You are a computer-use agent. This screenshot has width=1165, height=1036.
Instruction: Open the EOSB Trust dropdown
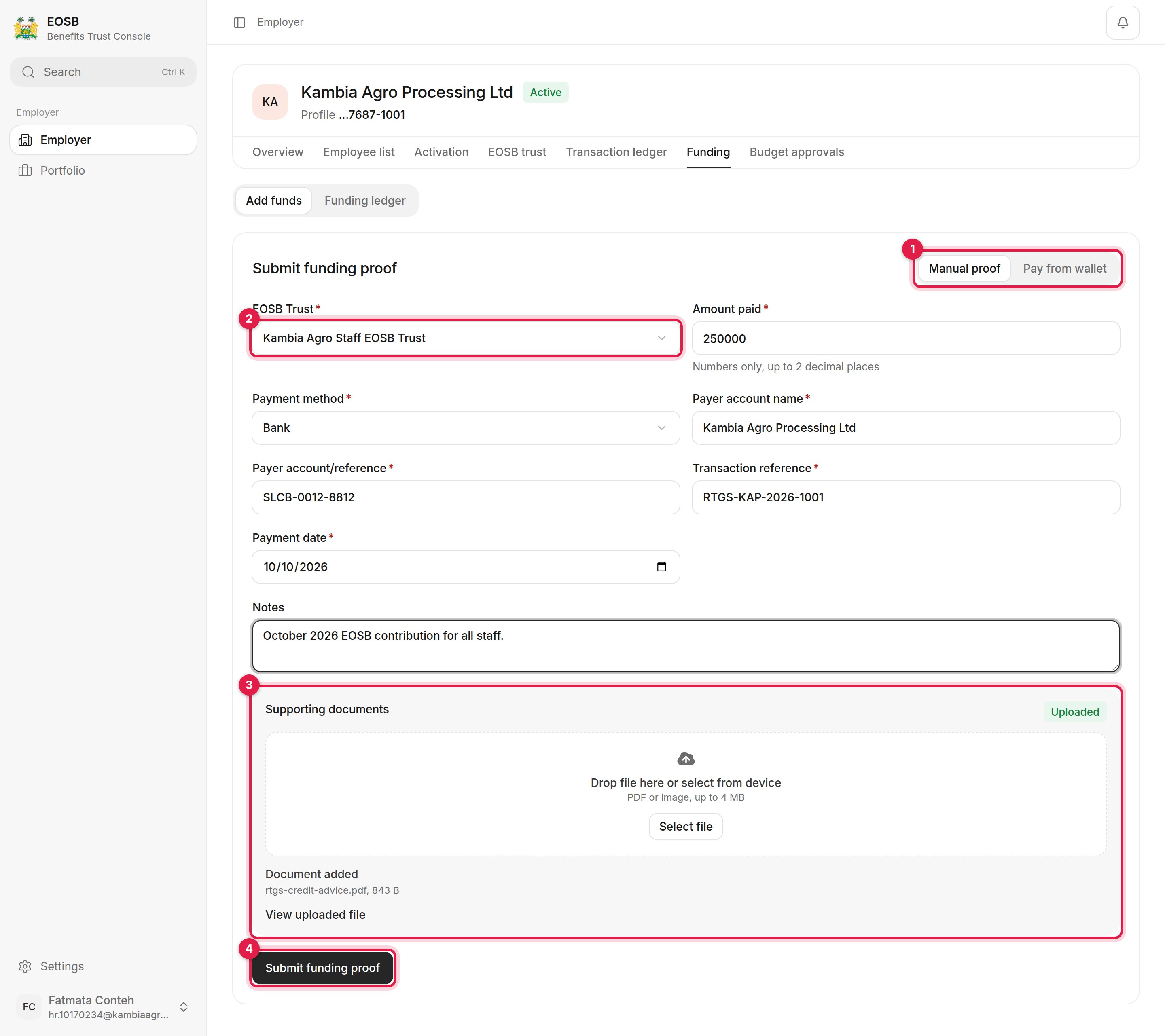tap(466, 338)
